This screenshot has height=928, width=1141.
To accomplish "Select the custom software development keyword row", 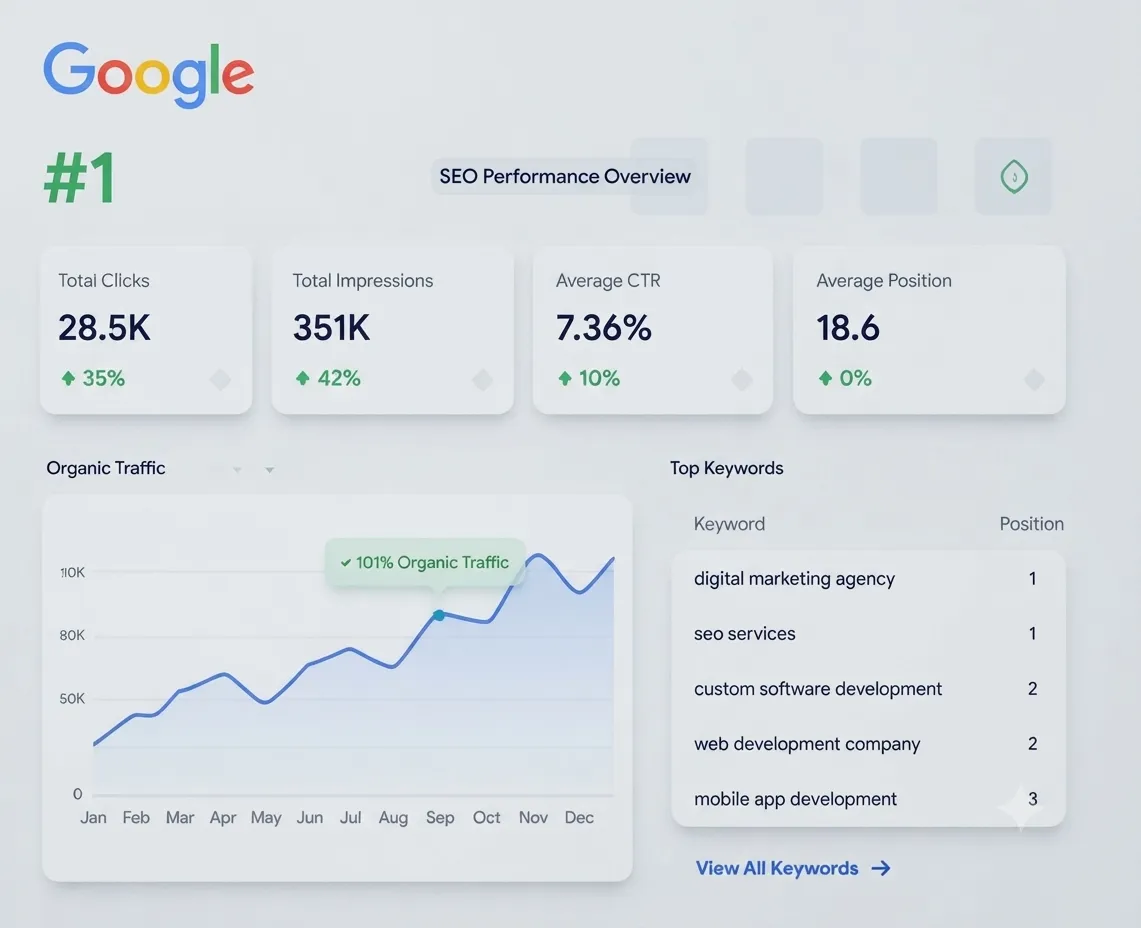I will [868, 689].
